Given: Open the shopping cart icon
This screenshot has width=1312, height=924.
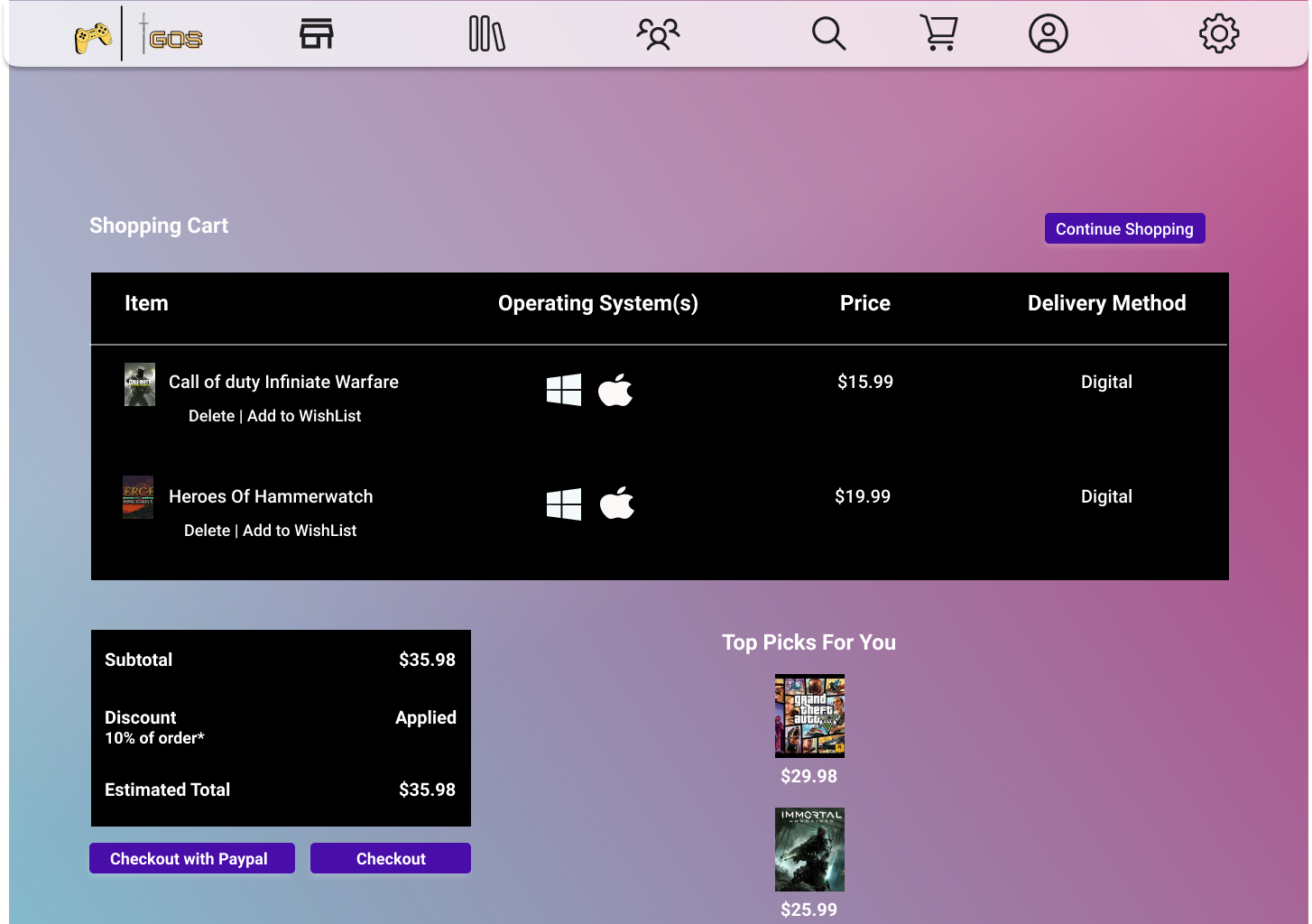Looking at the screenshot, I should coord(938,32).
